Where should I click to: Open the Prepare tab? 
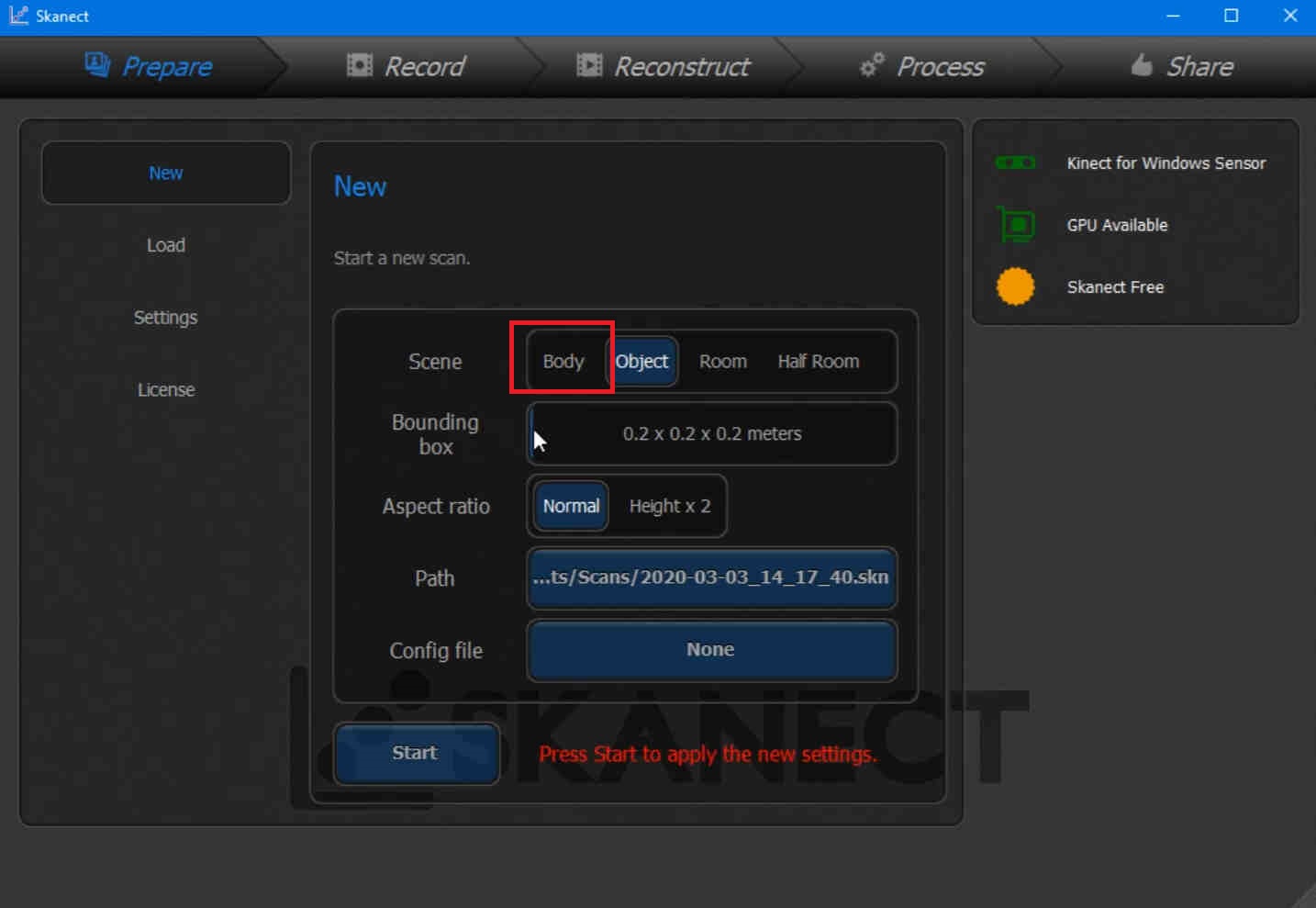147,66
